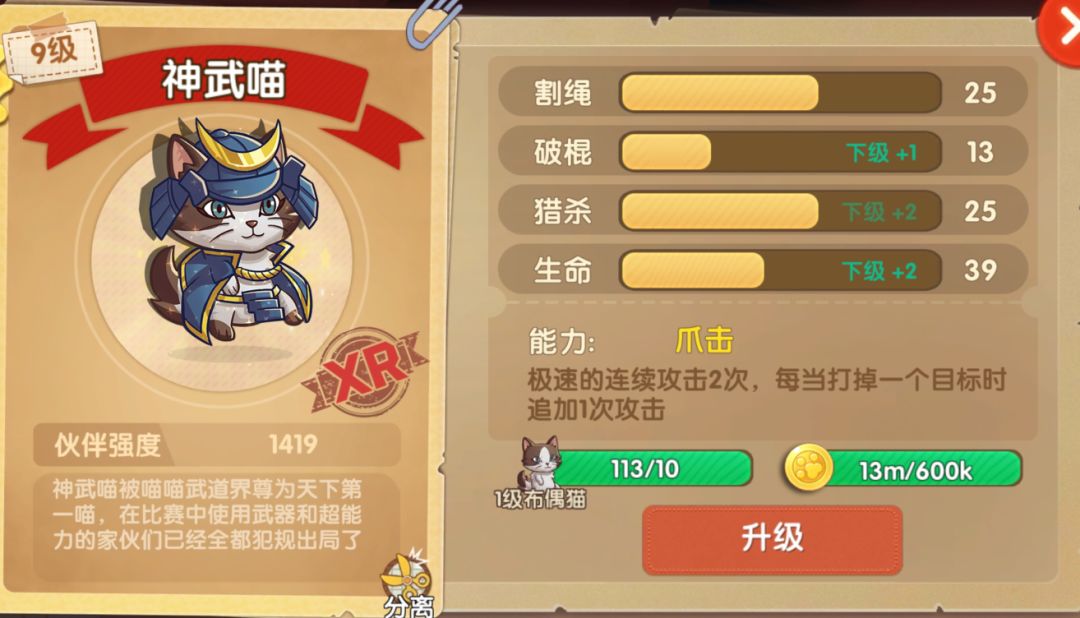The width and height of the screenshot is (1080, 618).
Task: Tap the gold paw coin icon
Action: (x=808, y=468)
